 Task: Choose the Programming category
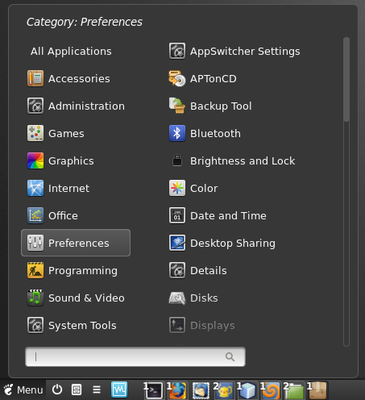tap(72, 271)
